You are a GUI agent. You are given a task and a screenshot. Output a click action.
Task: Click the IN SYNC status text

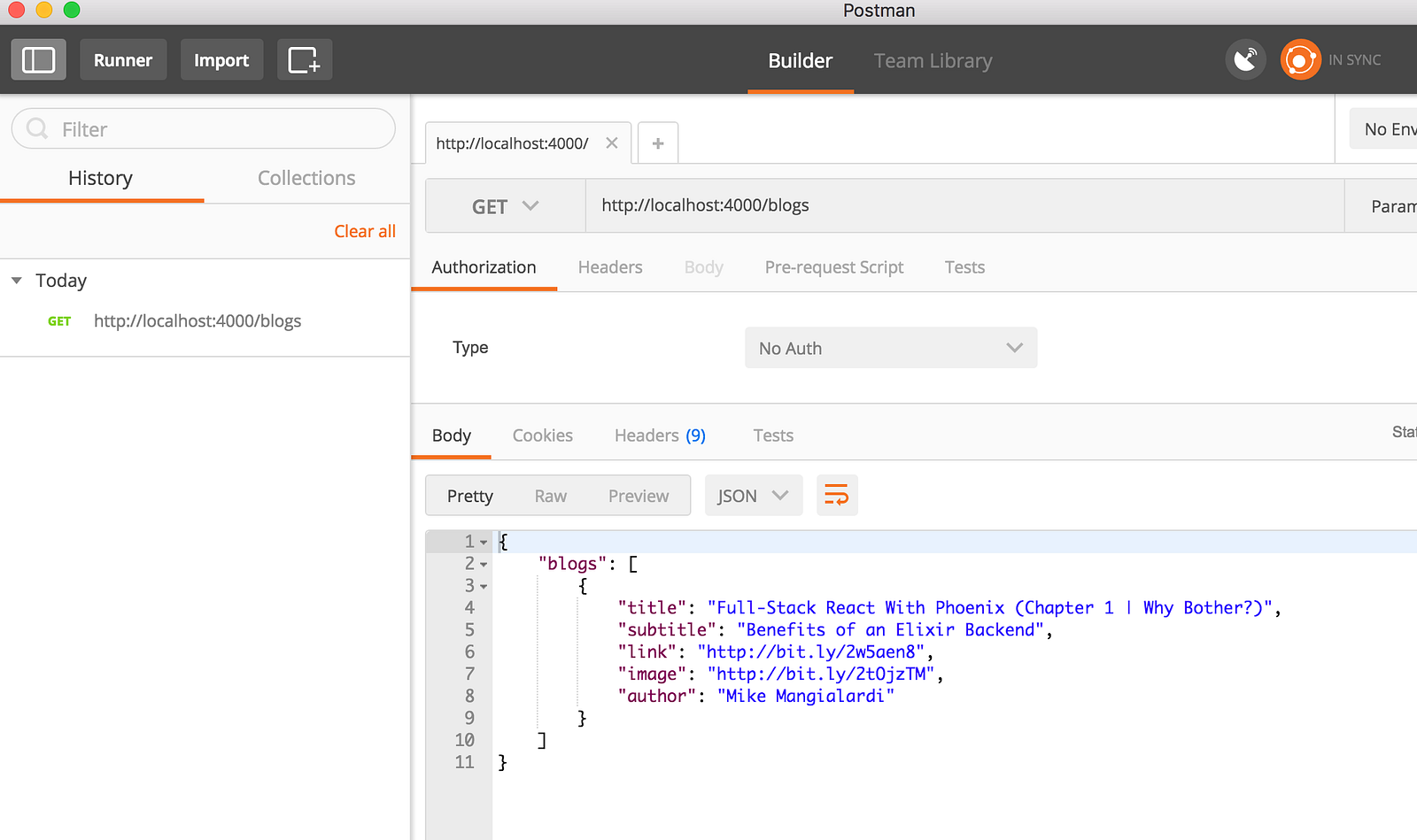[x=1354, y=60]
